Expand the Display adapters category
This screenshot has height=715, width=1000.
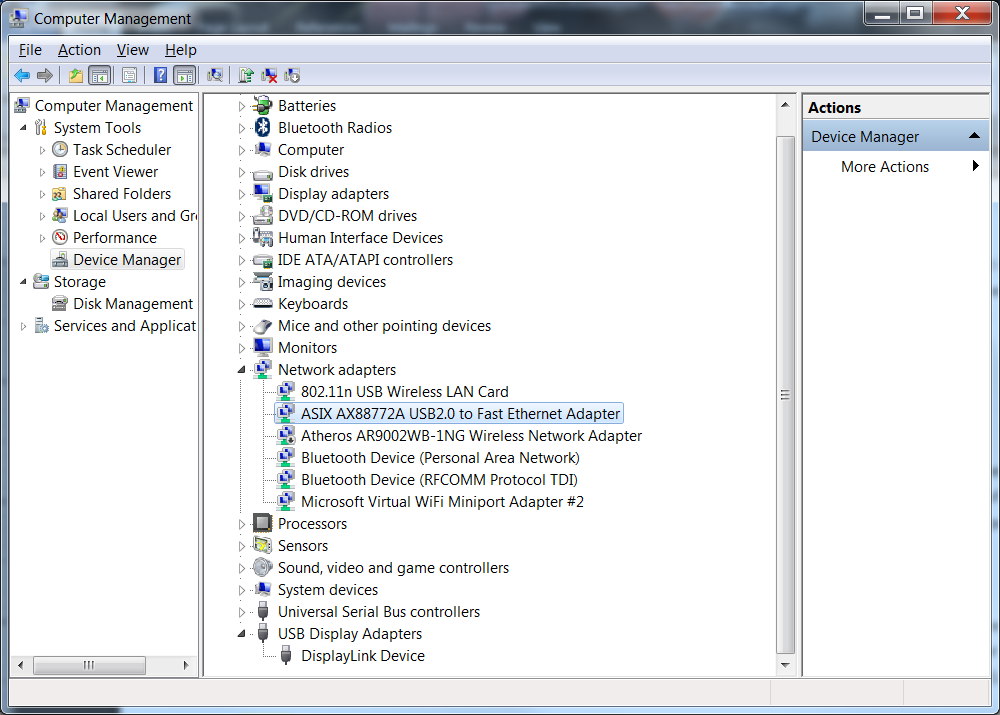click(x=242, y=195)
